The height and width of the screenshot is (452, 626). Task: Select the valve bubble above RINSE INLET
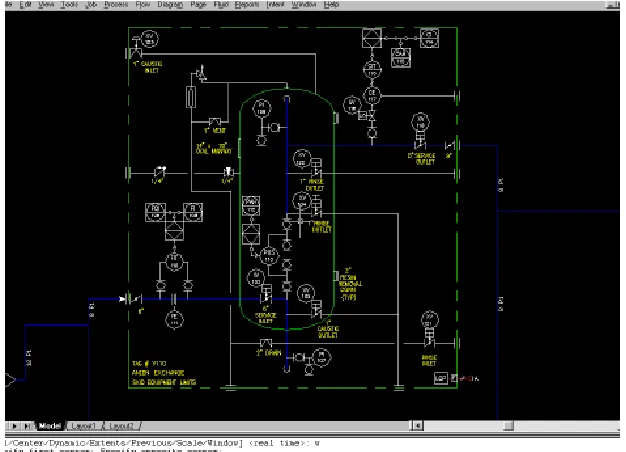[x=429, y=320]
